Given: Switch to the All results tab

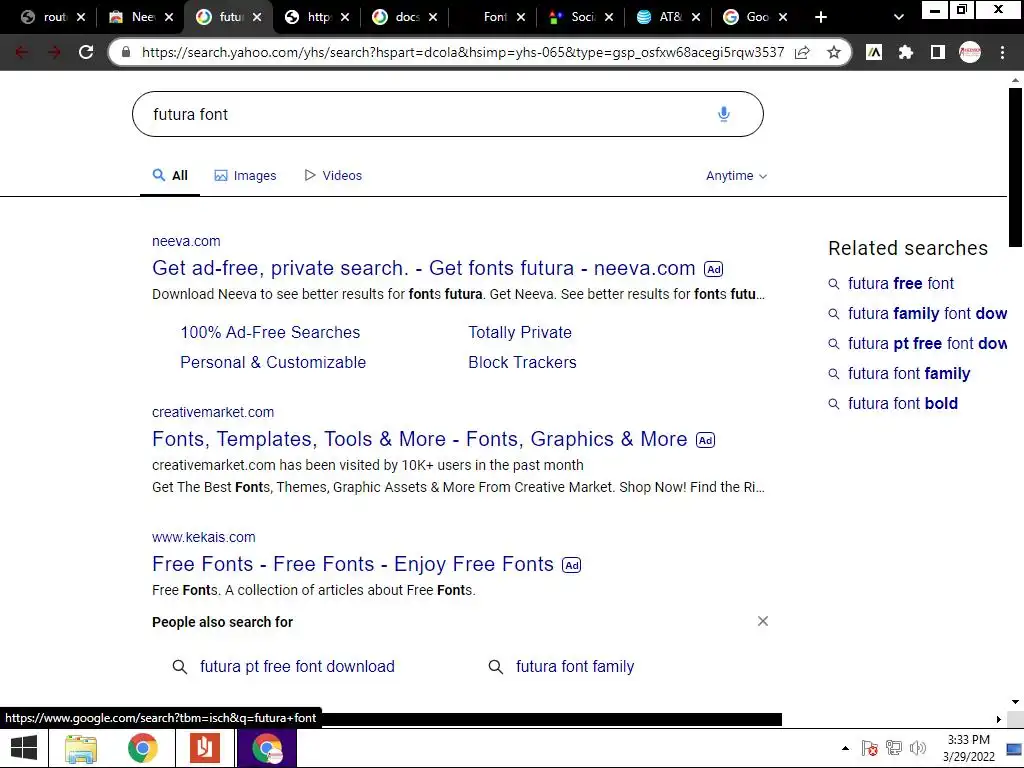Looking at the screenshot, I should pyautogui.click(x=170, y=176).
